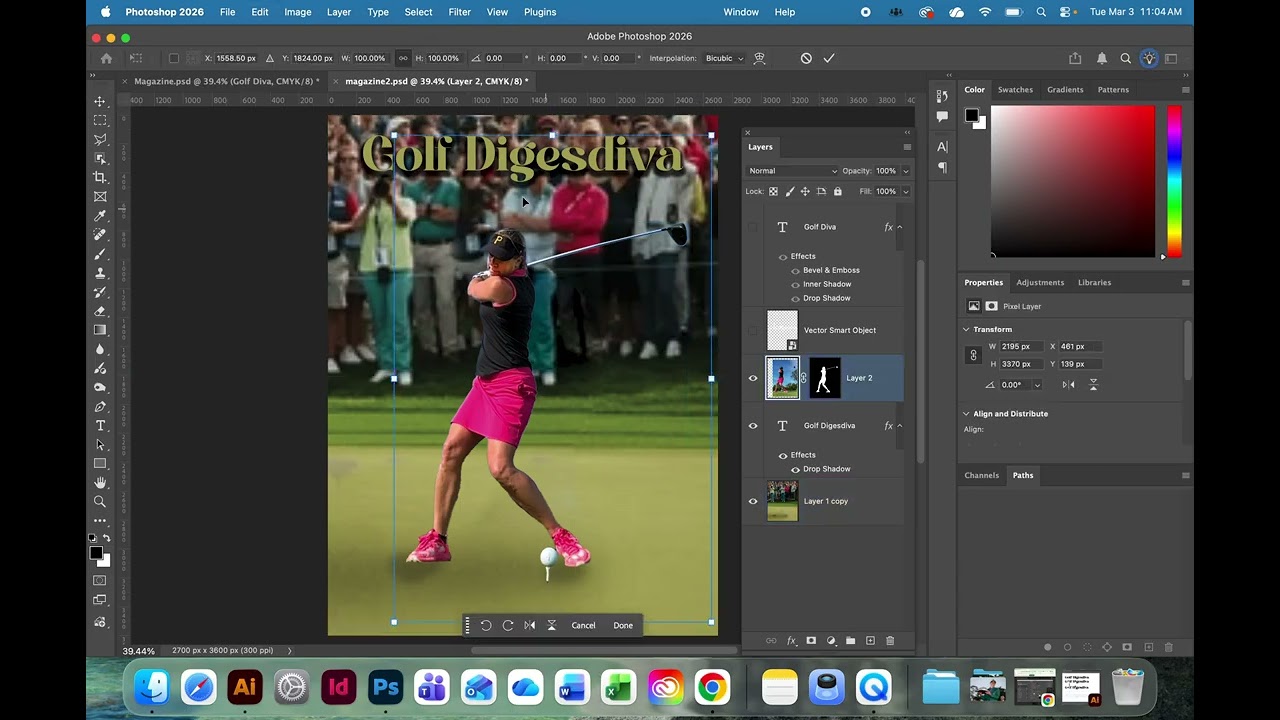Select the Horizontal Type tool
Viewport: 1280px width, 720px height.
pyautogui.click(x=100, y=425)
